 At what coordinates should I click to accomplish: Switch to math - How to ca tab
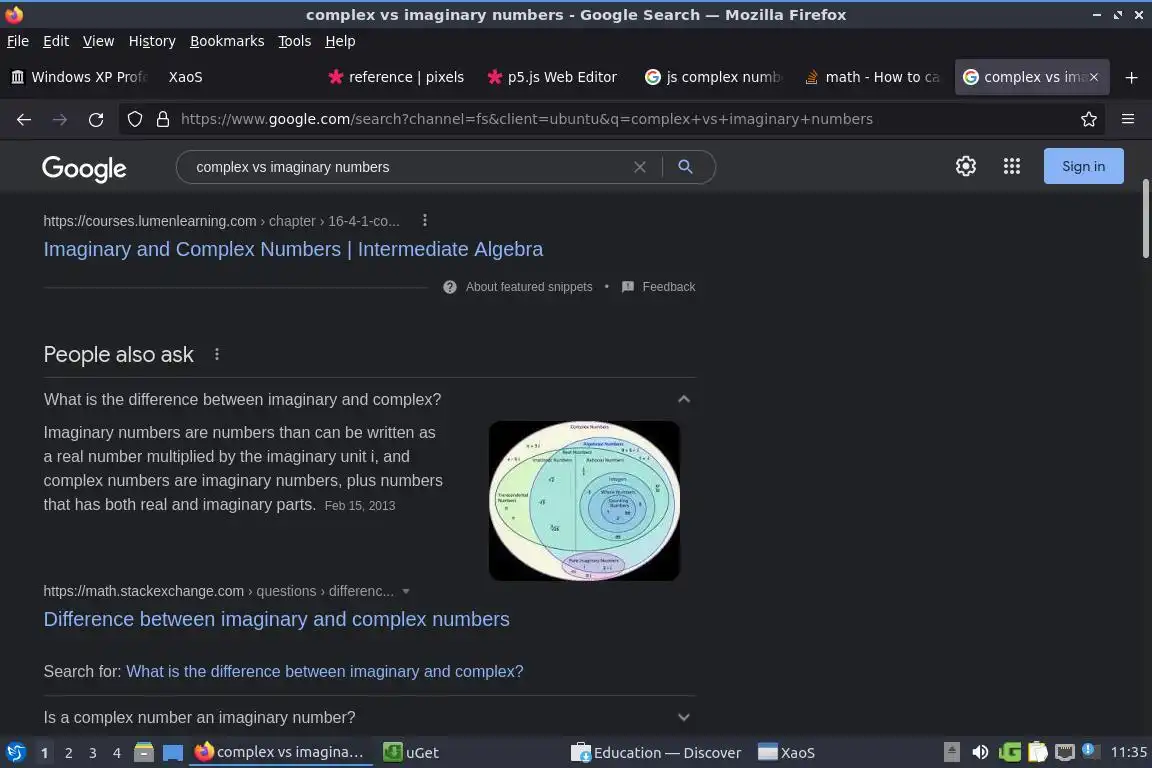(872, 77)
